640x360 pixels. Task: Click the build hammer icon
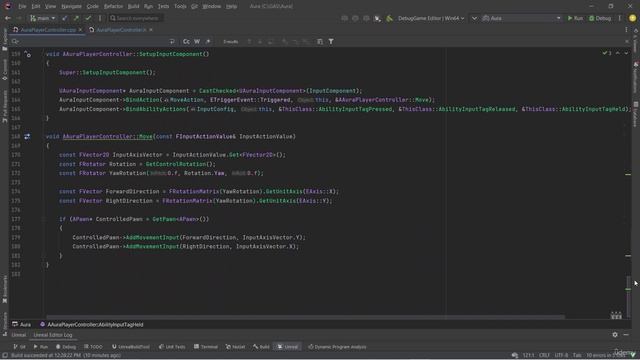point(389,18)
